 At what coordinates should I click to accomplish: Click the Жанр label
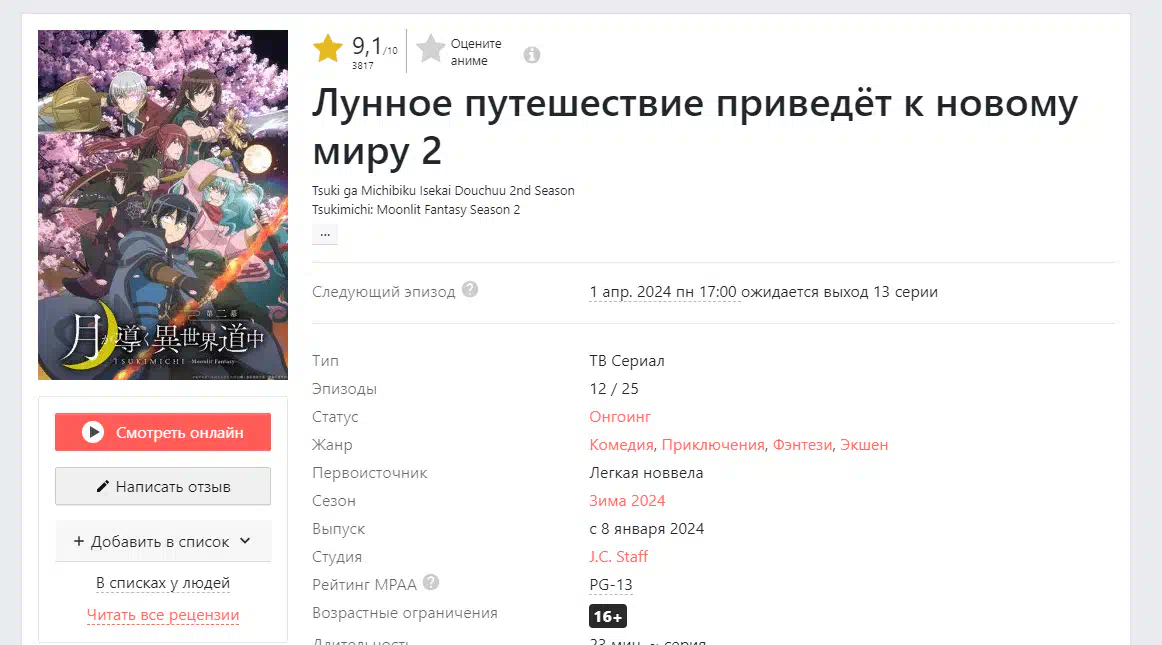click(332, 445)
